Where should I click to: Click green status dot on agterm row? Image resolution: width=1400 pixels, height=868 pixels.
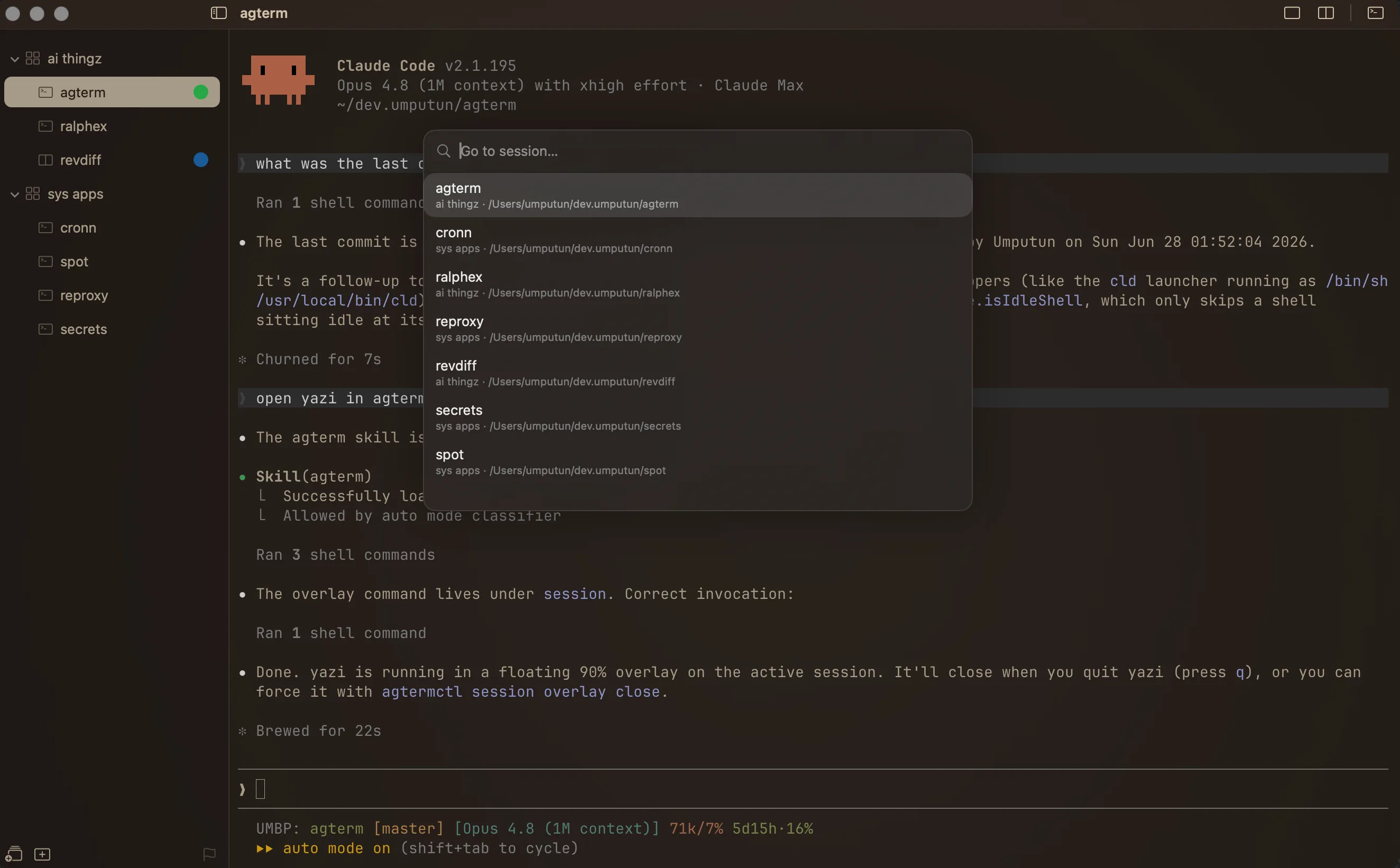pyautogui.click(x=201, y=92)
